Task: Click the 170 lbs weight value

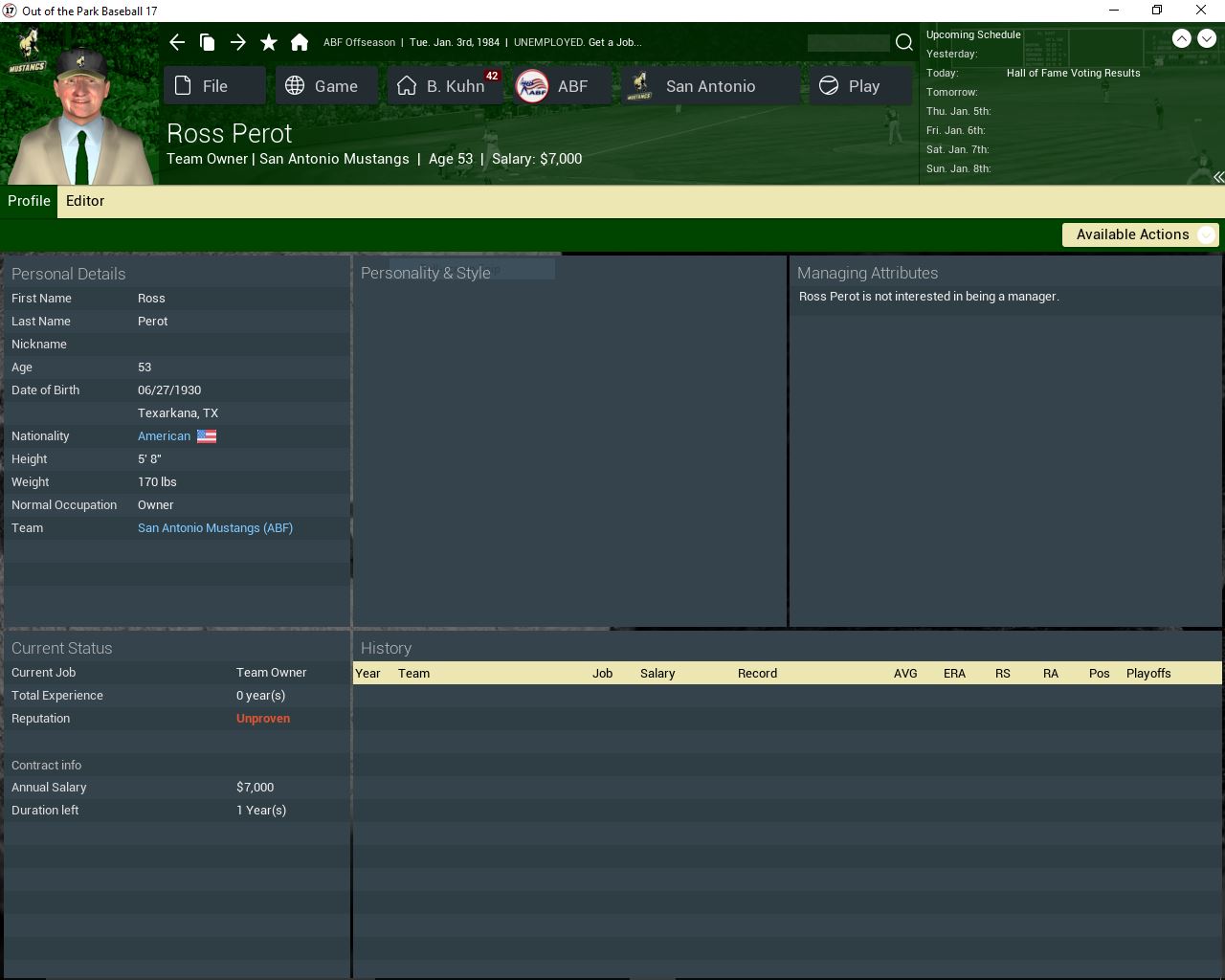Action: [x=157, y=482]
